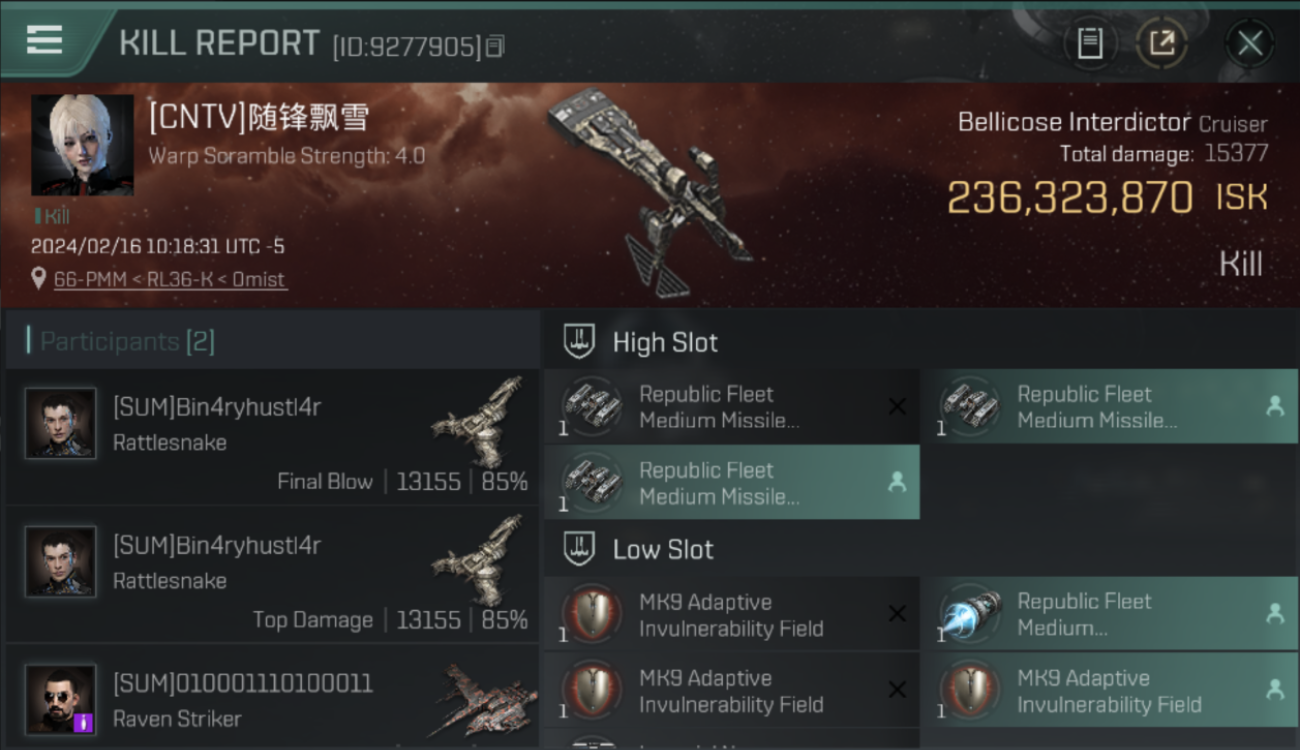Image resolution: width=1300 pixels, height=750 pixels.
Task: Click the share export icon
Action: click(x=1162, y=43)
